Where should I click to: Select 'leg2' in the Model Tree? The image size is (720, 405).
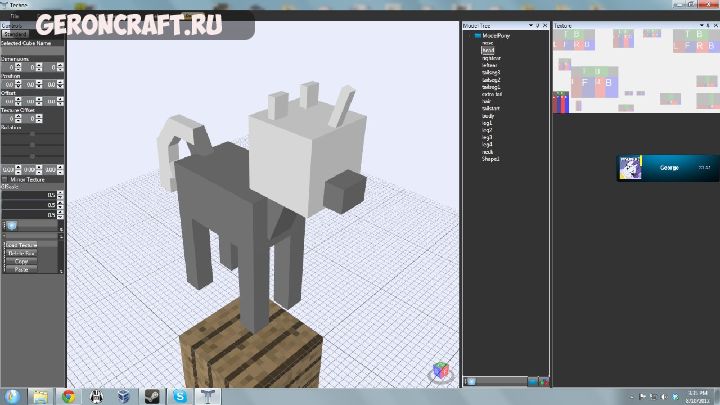tap(487, 130)
